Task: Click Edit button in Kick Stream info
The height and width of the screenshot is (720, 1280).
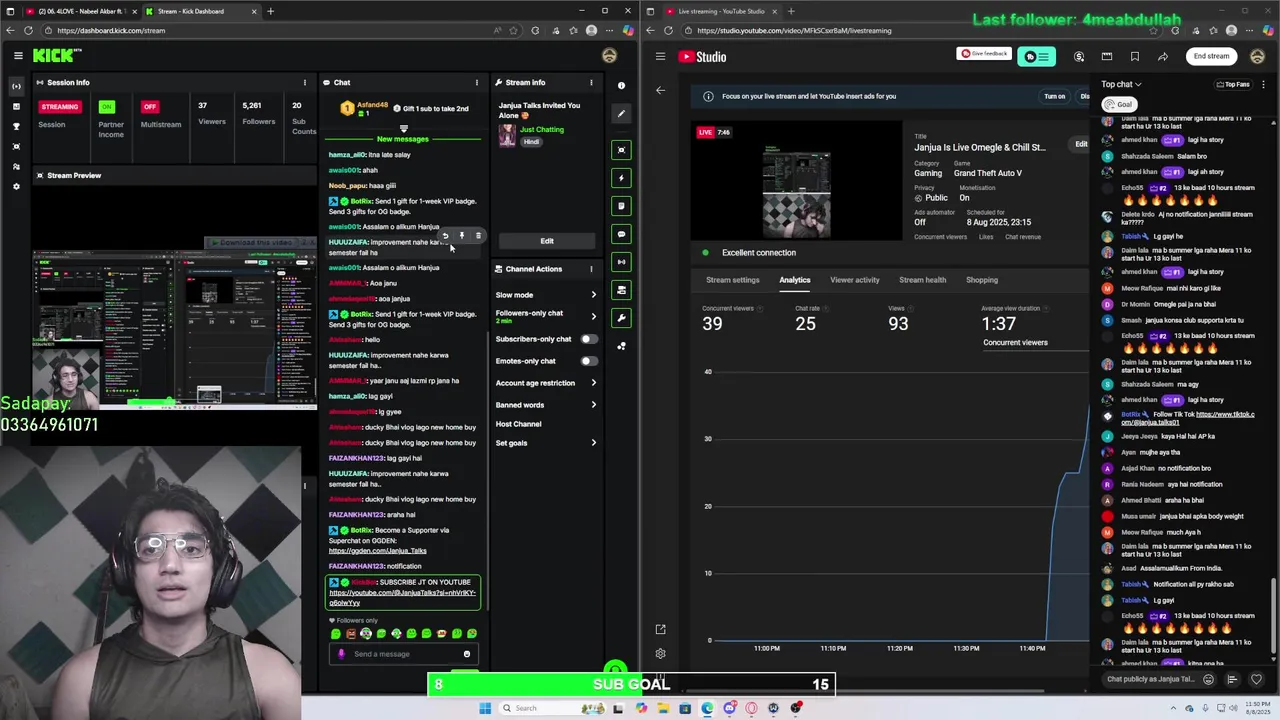Action: point(547,241)
